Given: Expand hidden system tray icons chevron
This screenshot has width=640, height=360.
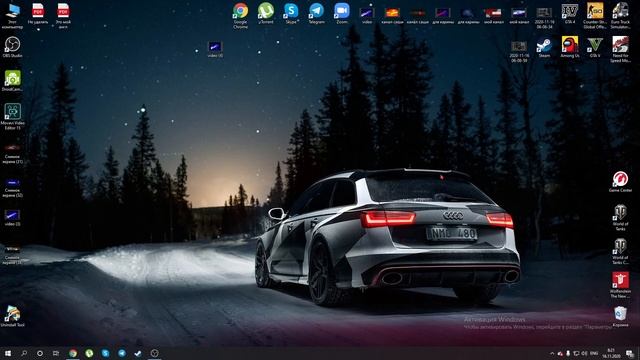Looking at the screenshot, I should point(552,353).
